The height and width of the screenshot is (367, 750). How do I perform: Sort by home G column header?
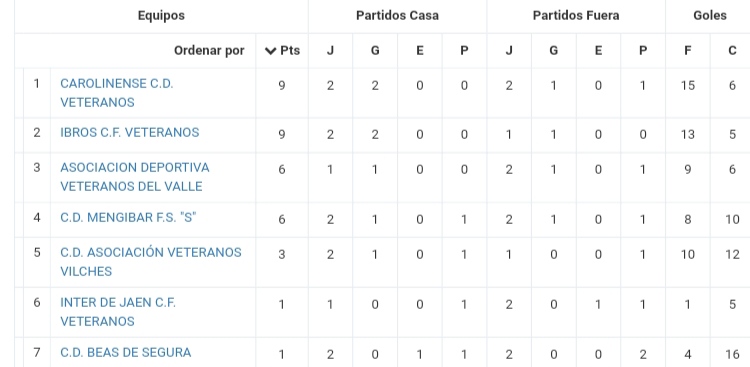point(375,51)
